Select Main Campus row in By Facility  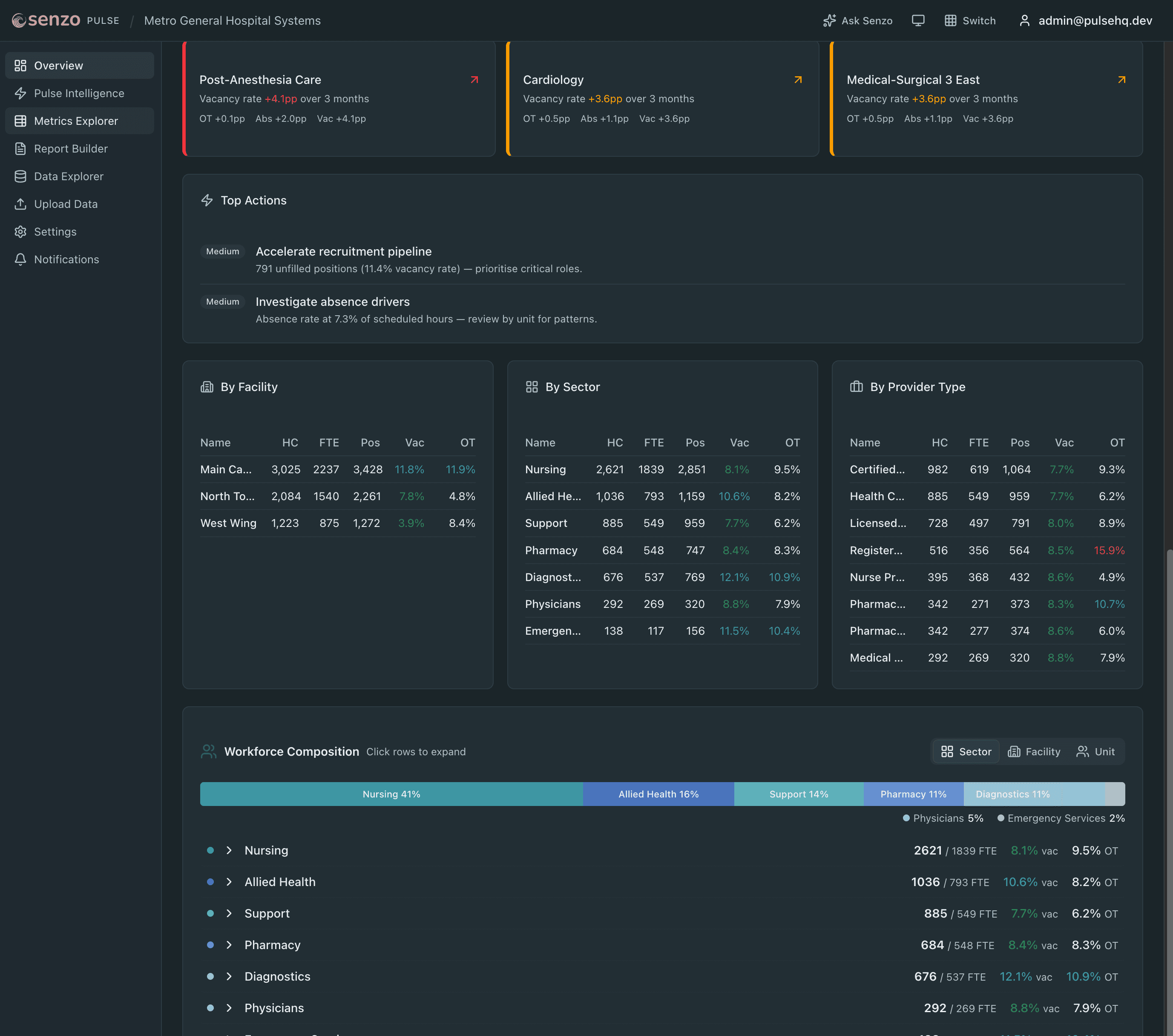coord(226,469)
